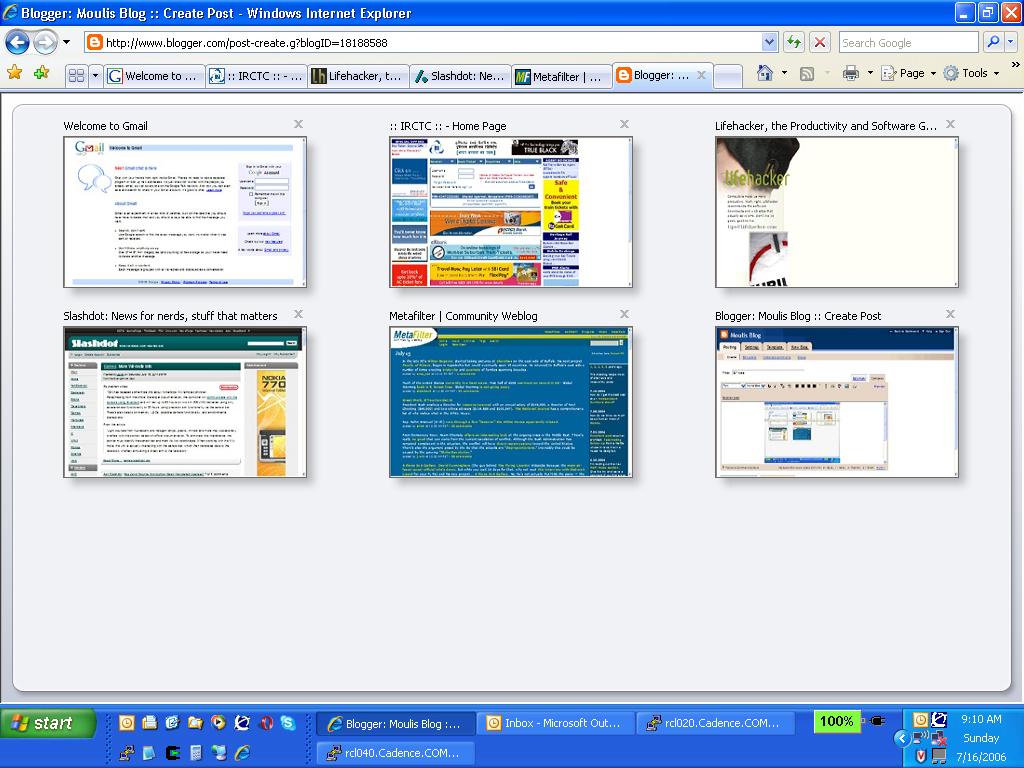Screen dimensions: 1024x768
Task: Open the recent pages dropdown arrow
Action: (x=66, y=42)
